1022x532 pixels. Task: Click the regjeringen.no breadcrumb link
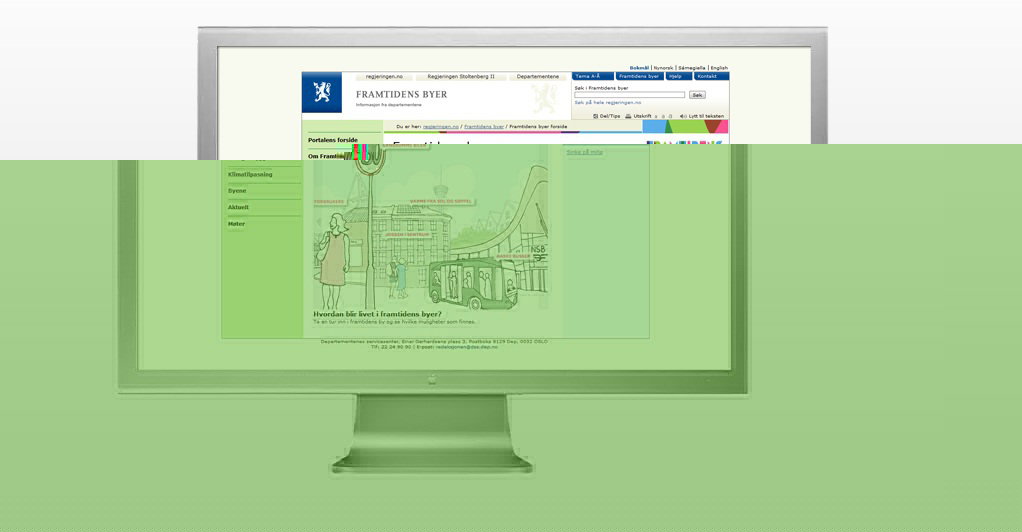coord(441,126)
